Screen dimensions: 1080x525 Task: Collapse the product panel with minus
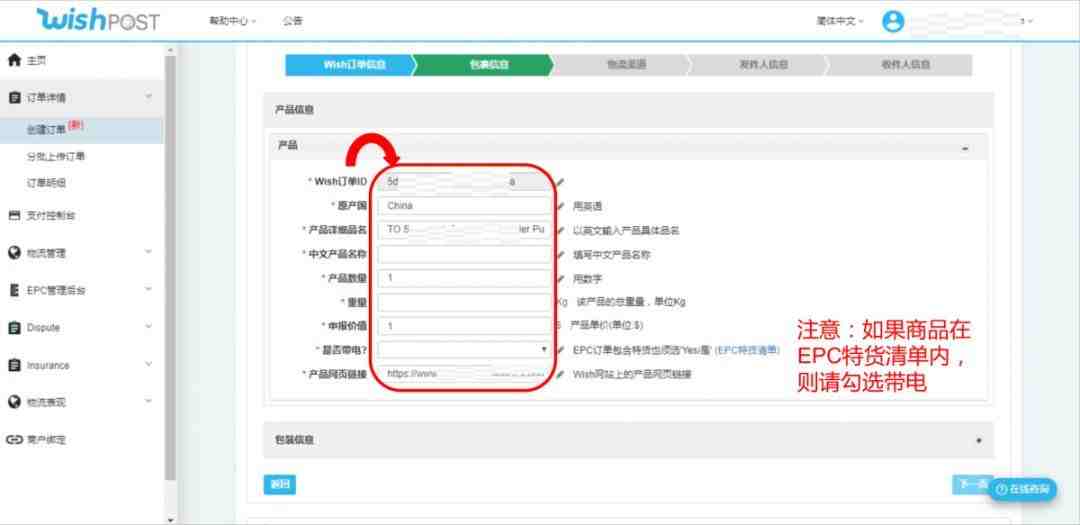tap(965, 148)
